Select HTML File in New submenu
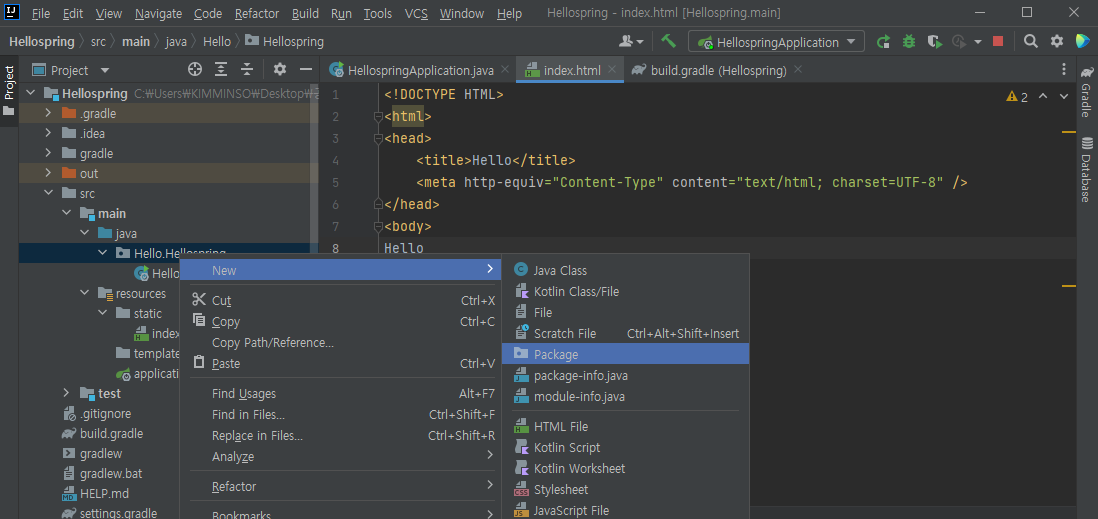The height and width of the screenshot is (519, 1098). pyautogui.click(x=625, y=427)
